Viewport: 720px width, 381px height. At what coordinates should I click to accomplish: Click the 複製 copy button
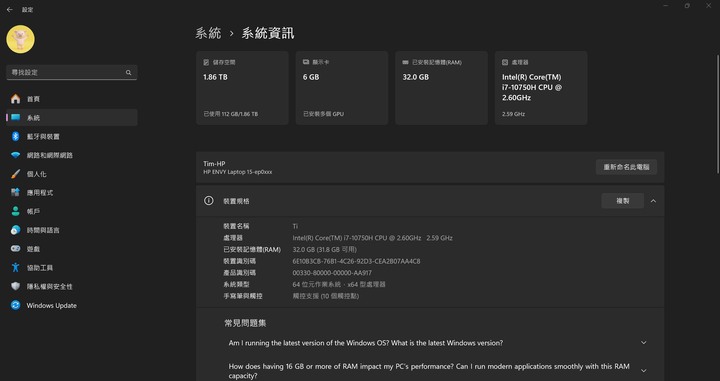coord(623,201)
